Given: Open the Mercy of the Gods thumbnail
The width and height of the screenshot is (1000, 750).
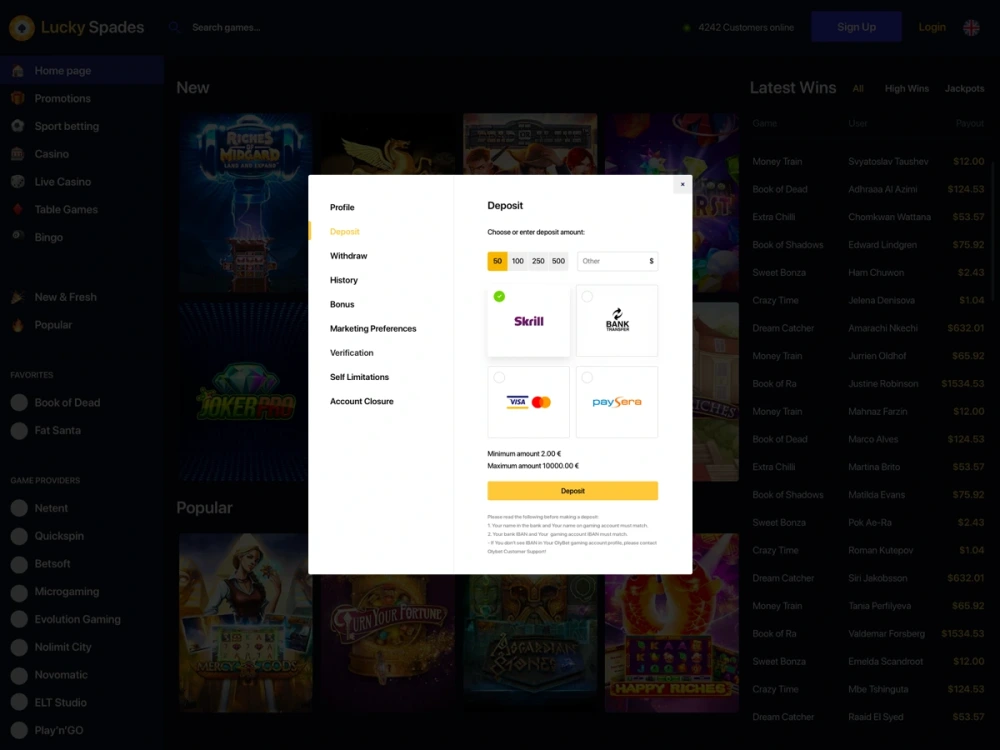Looking at the screenshot, I should coord(246,622).
